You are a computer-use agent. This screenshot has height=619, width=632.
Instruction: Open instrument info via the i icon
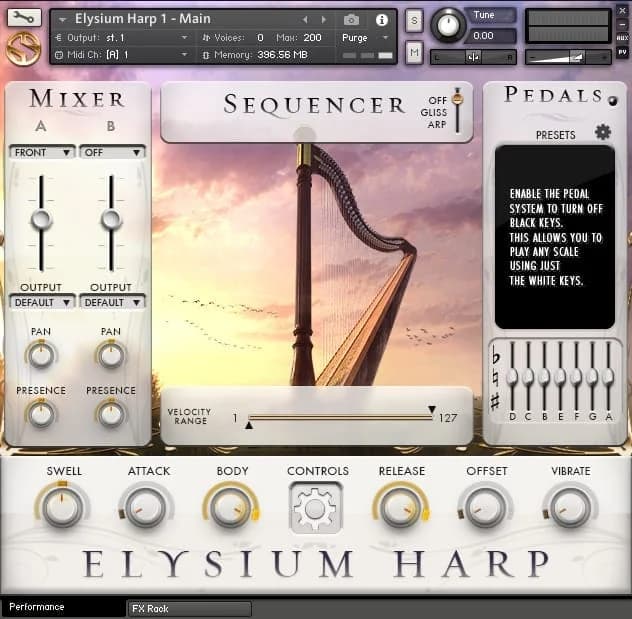(x=381, y=20)
